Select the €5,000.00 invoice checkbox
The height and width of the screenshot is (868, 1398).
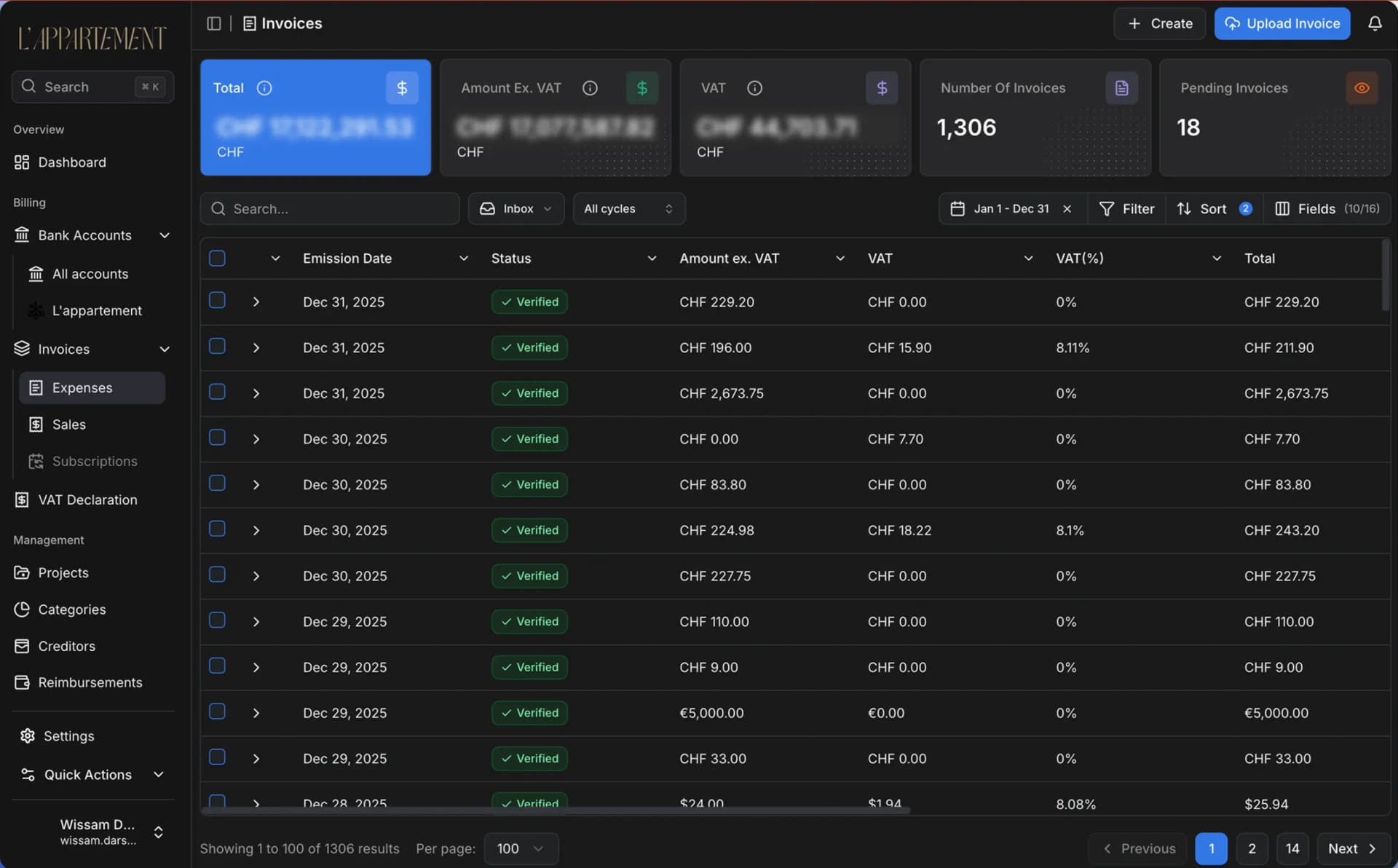pos(217,711)
